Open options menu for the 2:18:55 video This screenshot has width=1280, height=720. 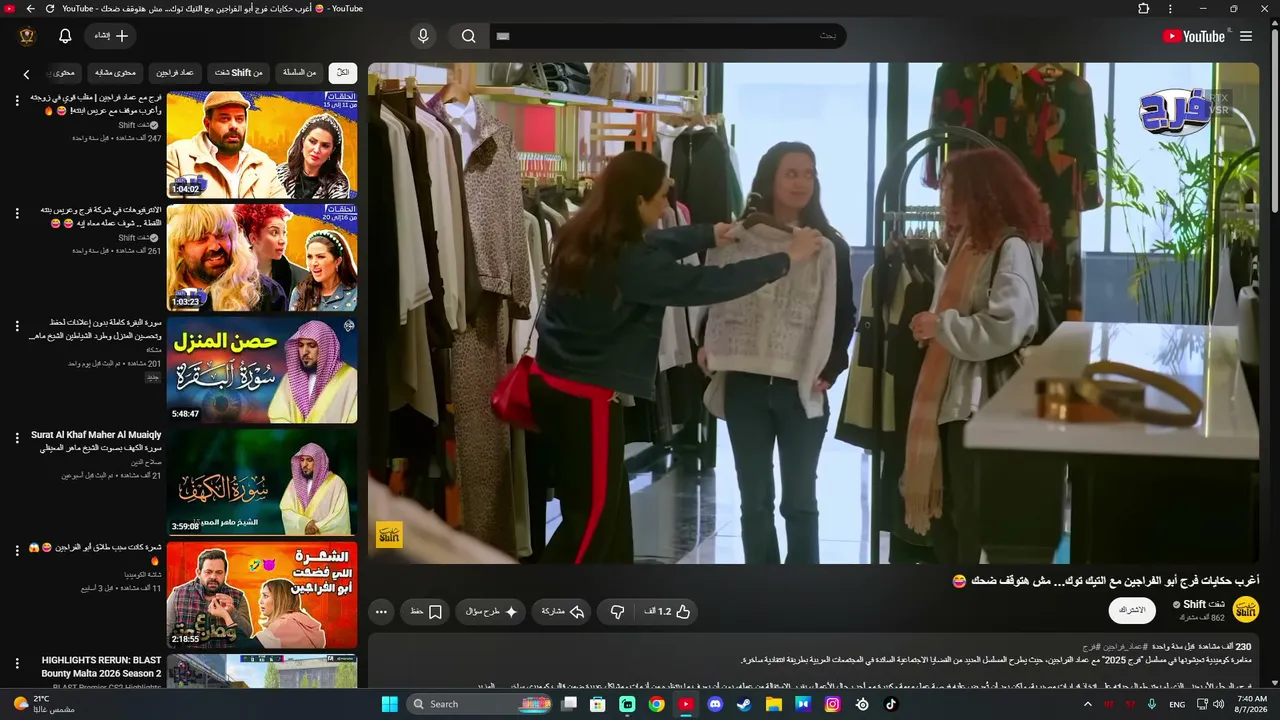tap(17, 550)
